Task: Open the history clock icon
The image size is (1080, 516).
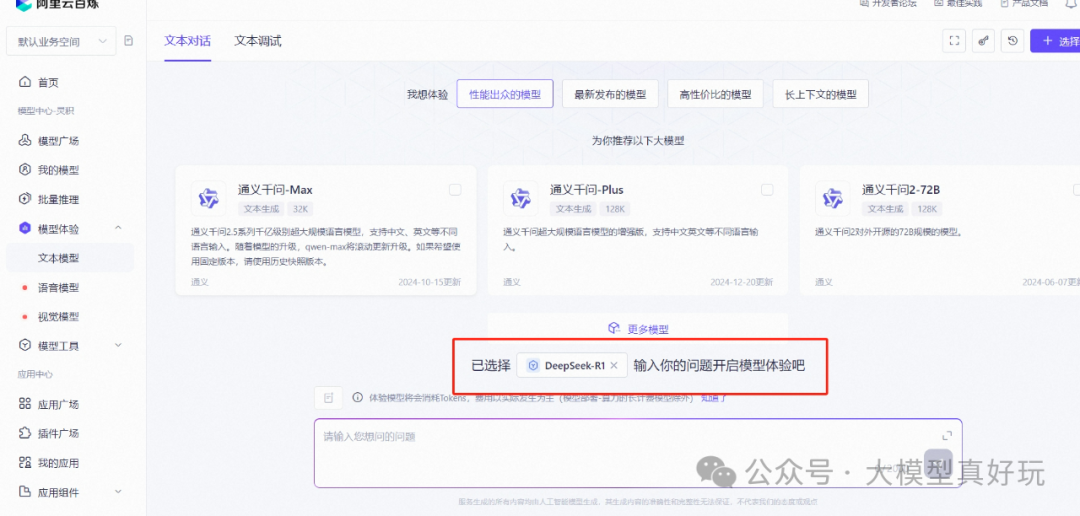Action: [1012, 41]
